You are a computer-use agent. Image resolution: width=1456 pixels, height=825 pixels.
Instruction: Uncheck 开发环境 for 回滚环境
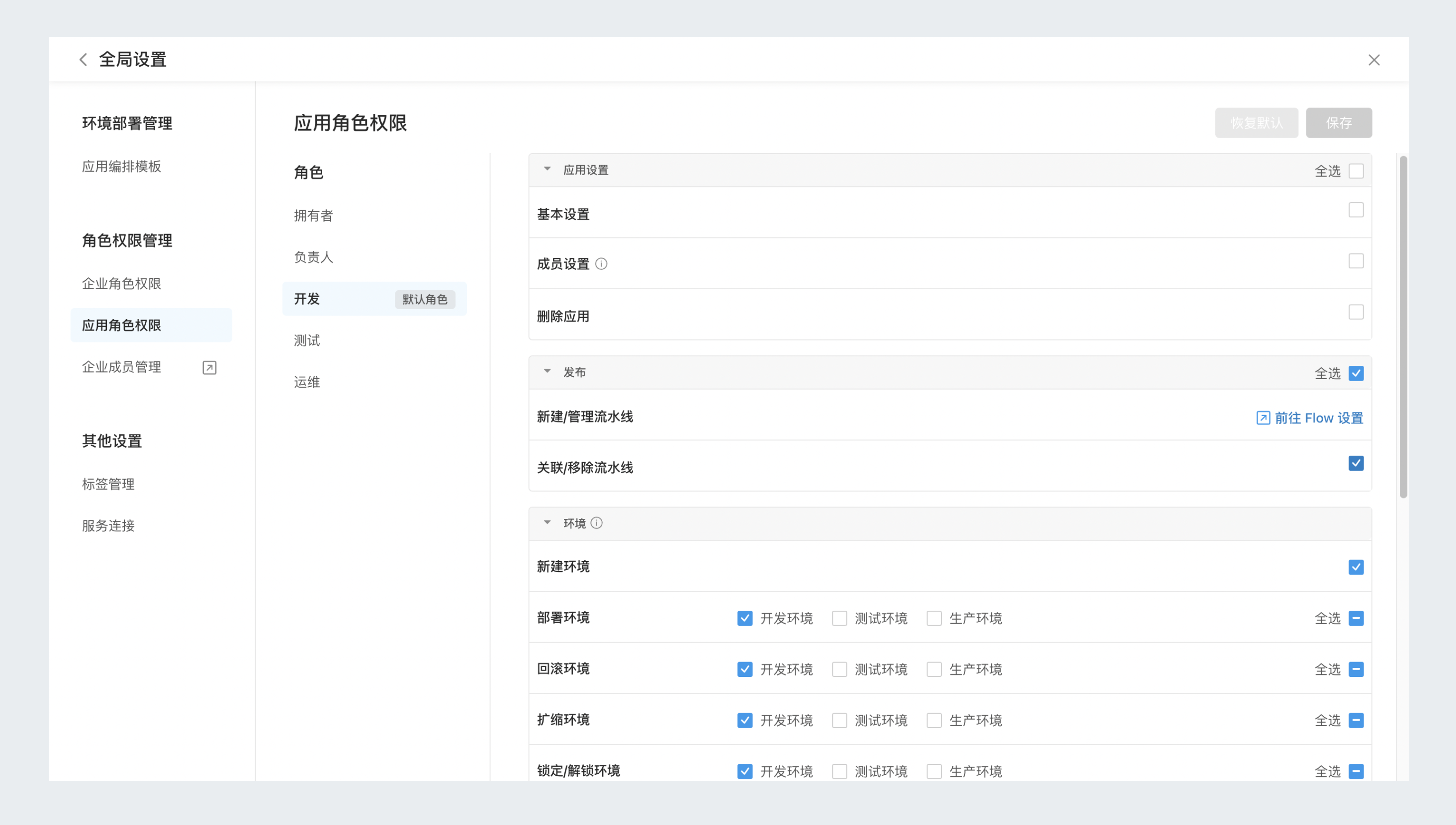(x=745, y=669)
